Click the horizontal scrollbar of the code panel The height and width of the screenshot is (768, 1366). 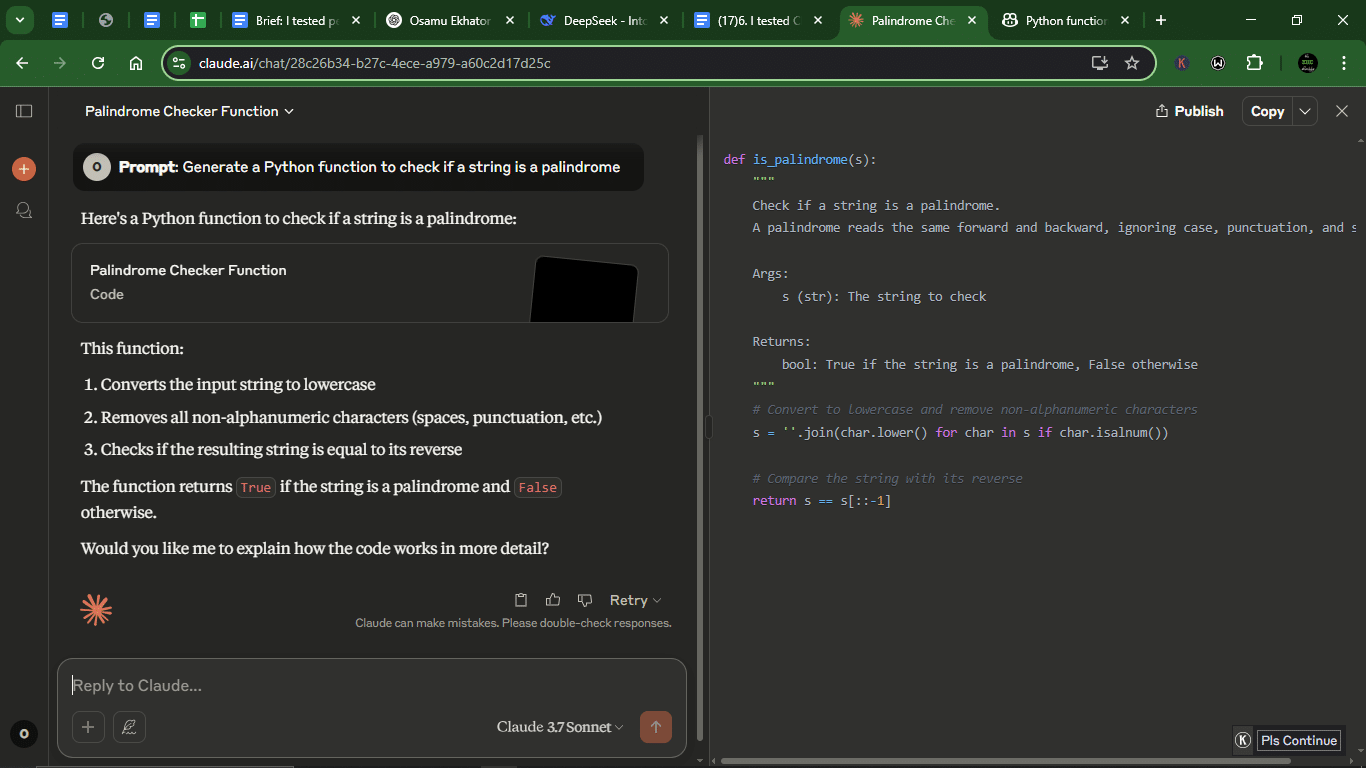tap(1005, 761)
